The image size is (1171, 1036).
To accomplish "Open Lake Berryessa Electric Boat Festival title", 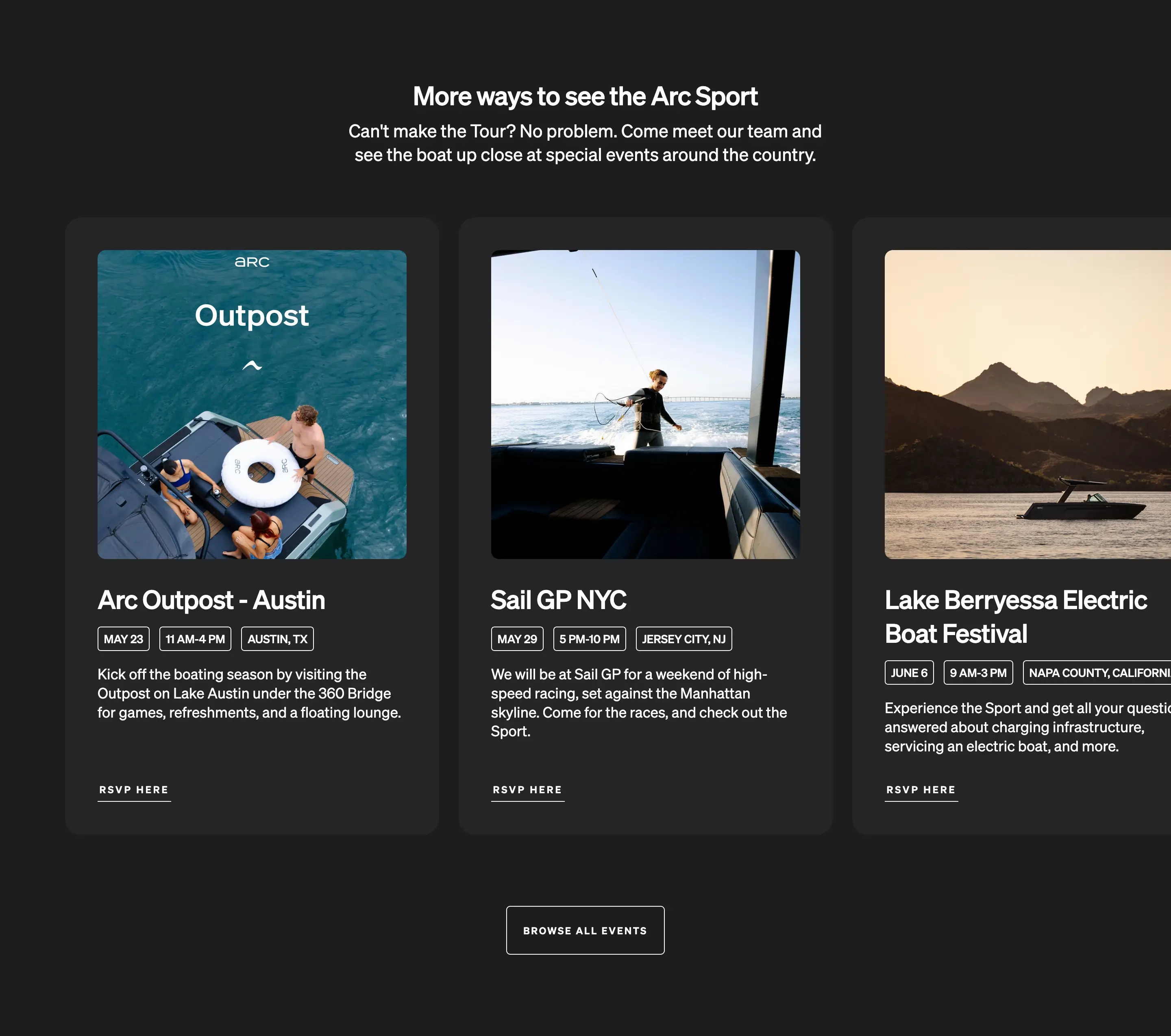I will click(1016, 616).
